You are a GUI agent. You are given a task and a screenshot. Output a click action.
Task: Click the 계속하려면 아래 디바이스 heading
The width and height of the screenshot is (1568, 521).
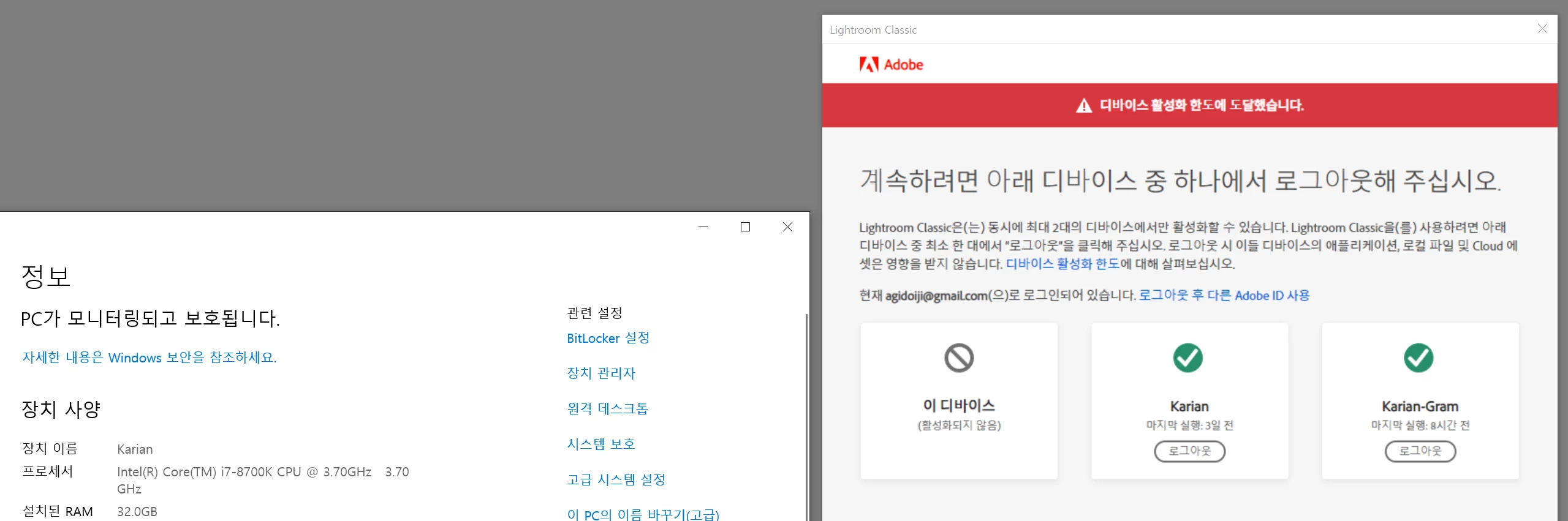pyautogui.click(x=1180, y=181)
